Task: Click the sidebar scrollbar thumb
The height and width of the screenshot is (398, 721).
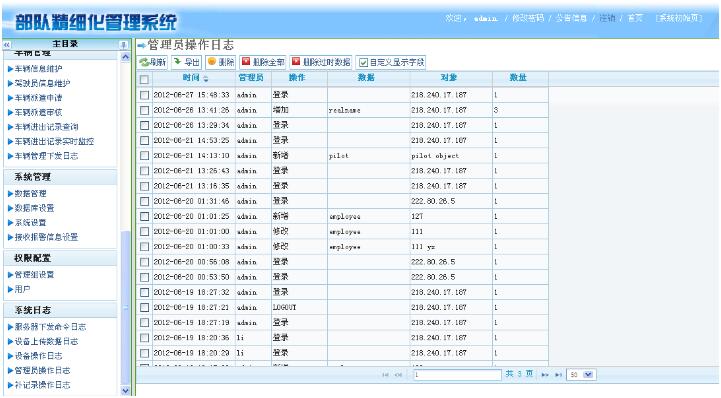Action: click(126, 308)
